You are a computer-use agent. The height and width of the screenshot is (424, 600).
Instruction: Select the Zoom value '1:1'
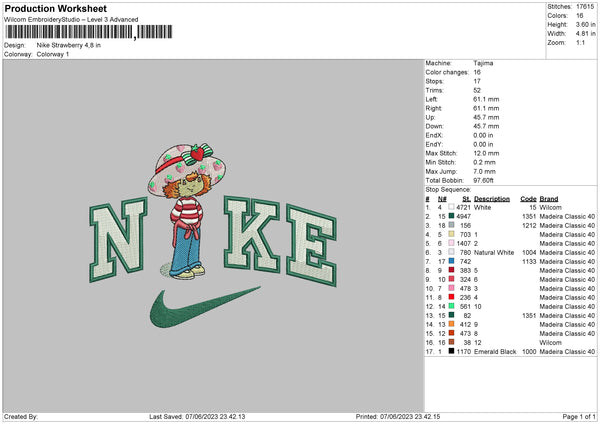tap(580, 42)
